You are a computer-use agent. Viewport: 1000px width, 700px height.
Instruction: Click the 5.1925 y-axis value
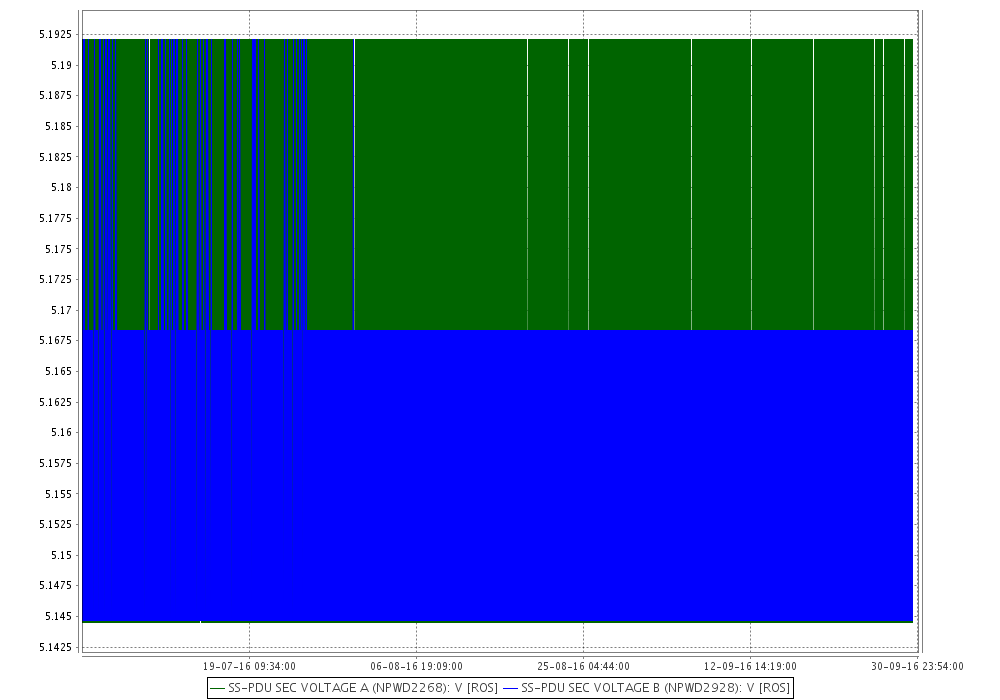tap(55, 34)
